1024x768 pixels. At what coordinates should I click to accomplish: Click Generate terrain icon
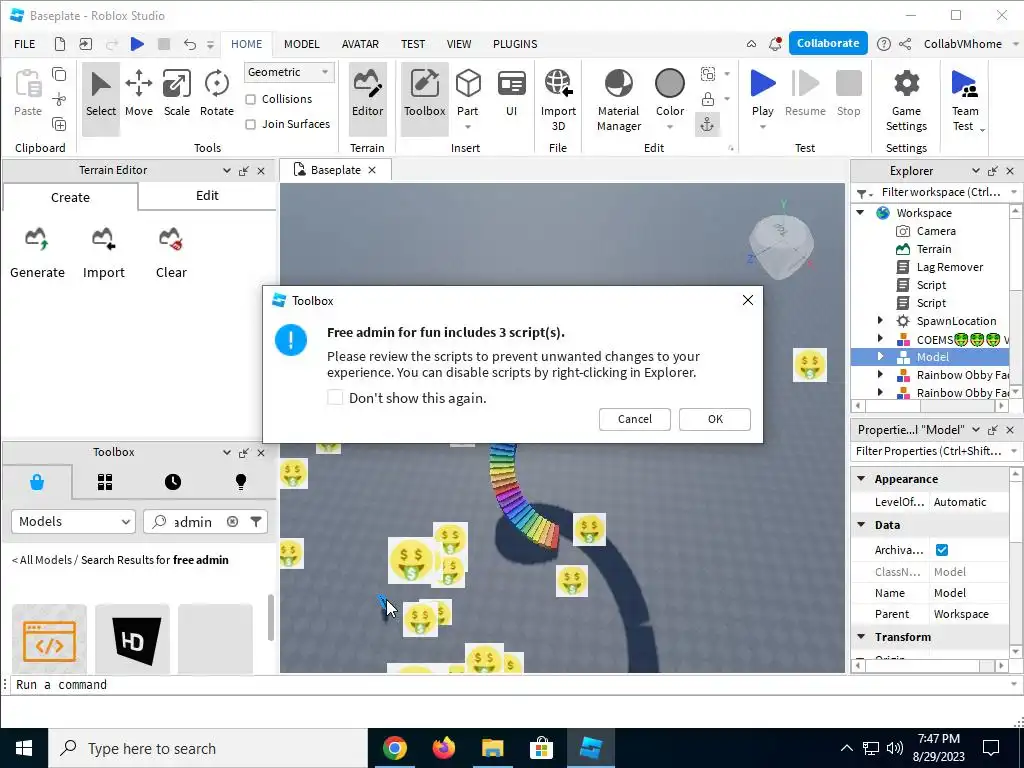coord(37,253)
